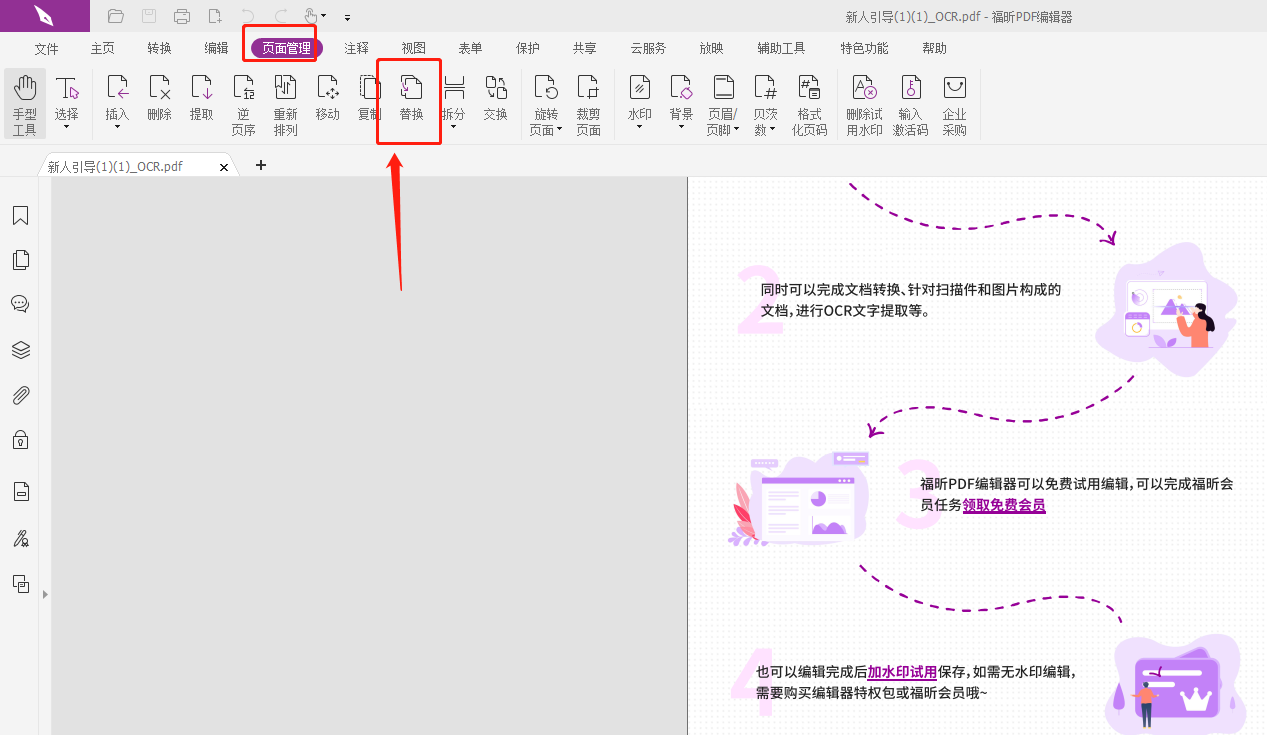Crop the page with 裁剪页面
This screenshot has height=735, width=1267.
click(588, 104)
